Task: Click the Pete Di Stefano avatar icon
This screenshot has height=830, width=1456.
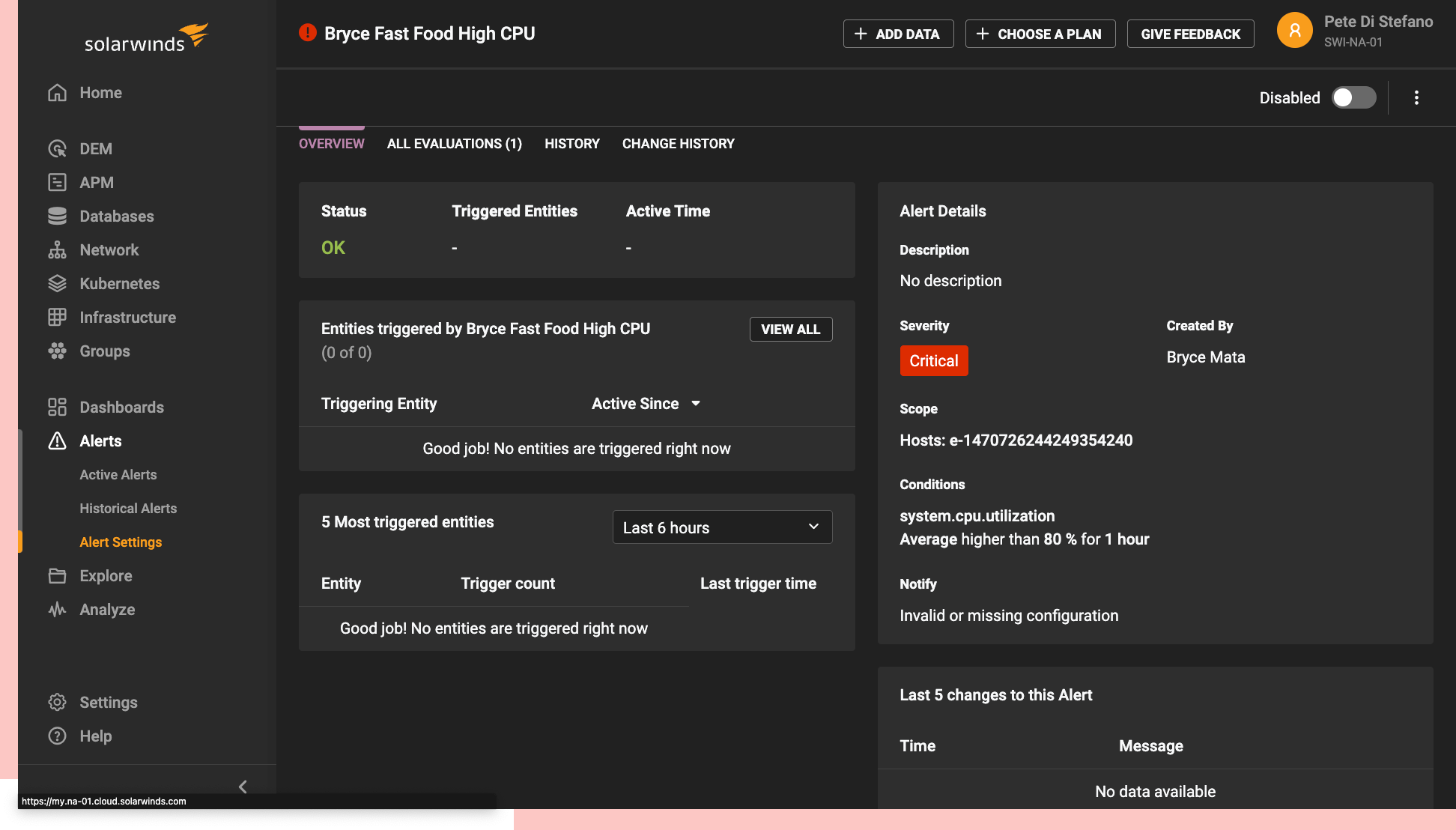Action: tap(1294, 30)
